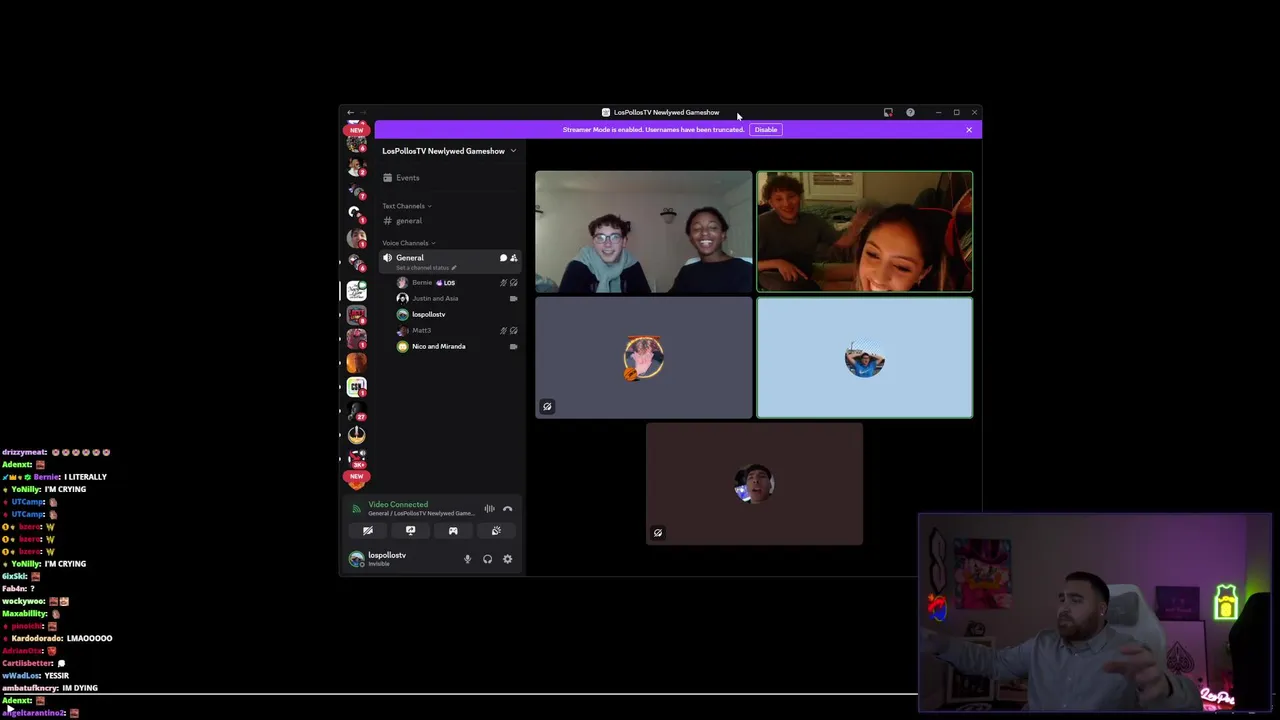Focus the green-outlined top-right video tile
Screen dimensions: 1280x720
tap(865, 232)
